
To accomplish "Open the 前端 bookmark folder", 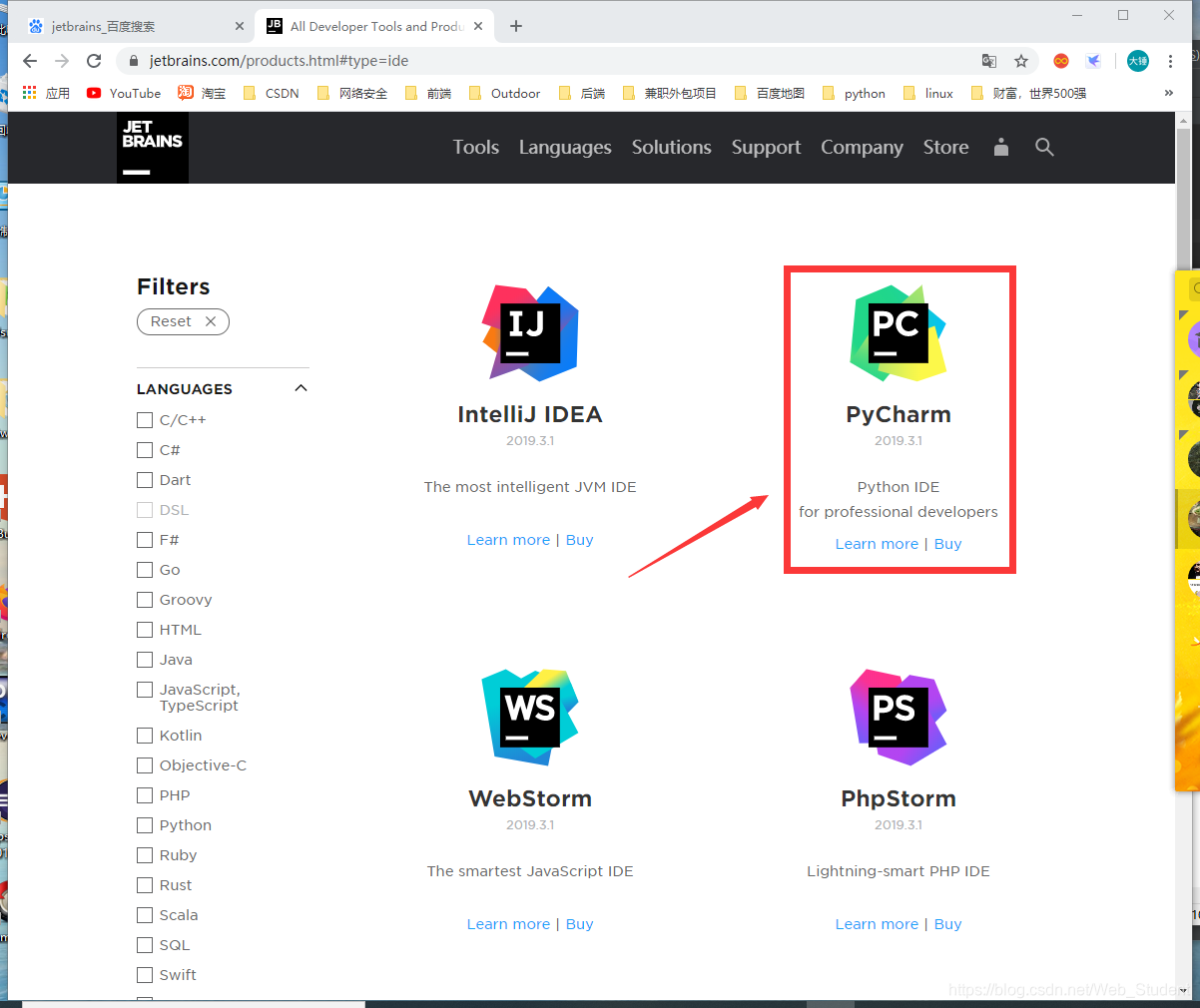I will coord(428,93).
